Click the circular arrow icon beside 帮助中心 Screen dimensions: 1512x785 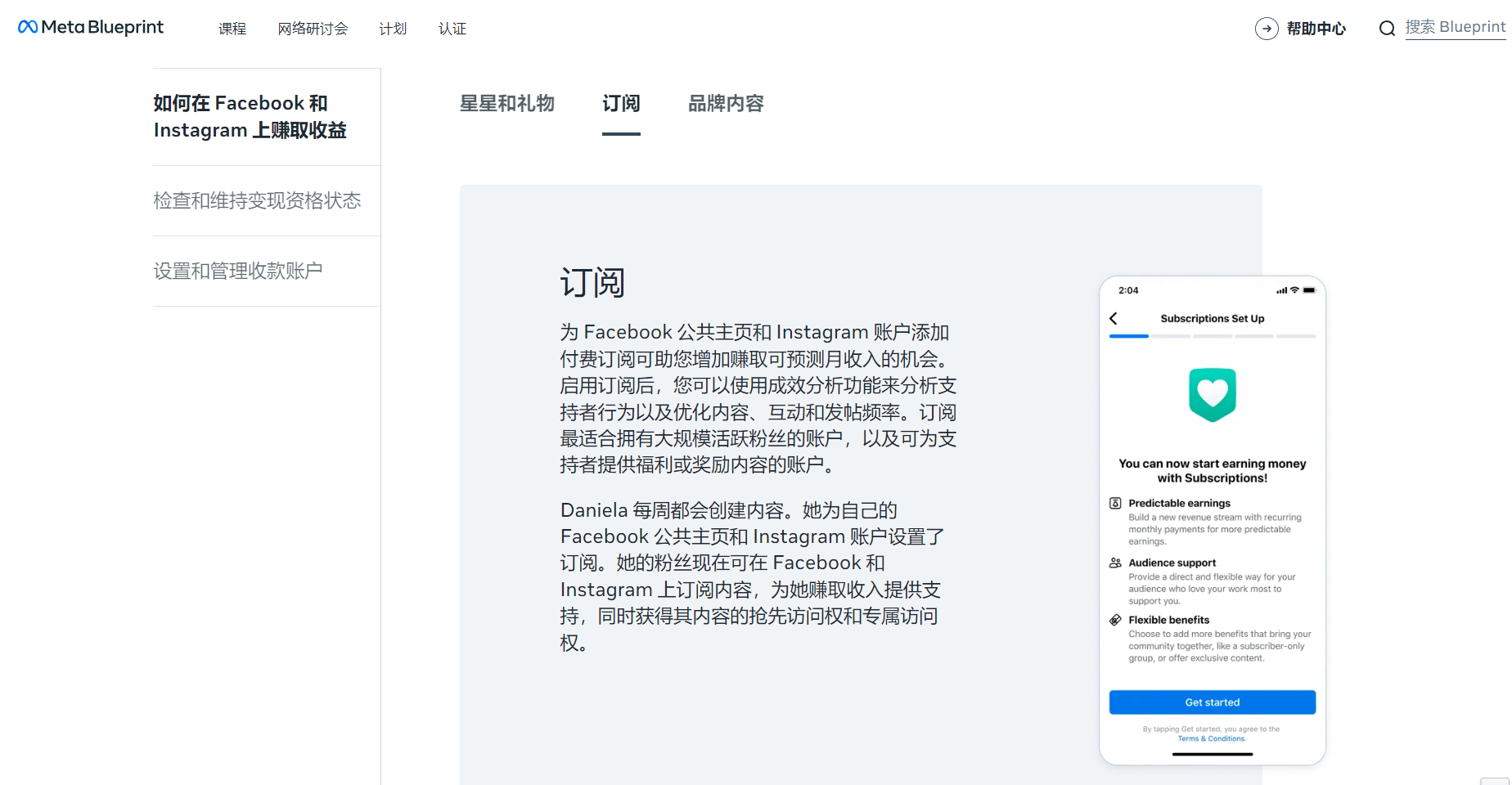(x=1267, y=28)
